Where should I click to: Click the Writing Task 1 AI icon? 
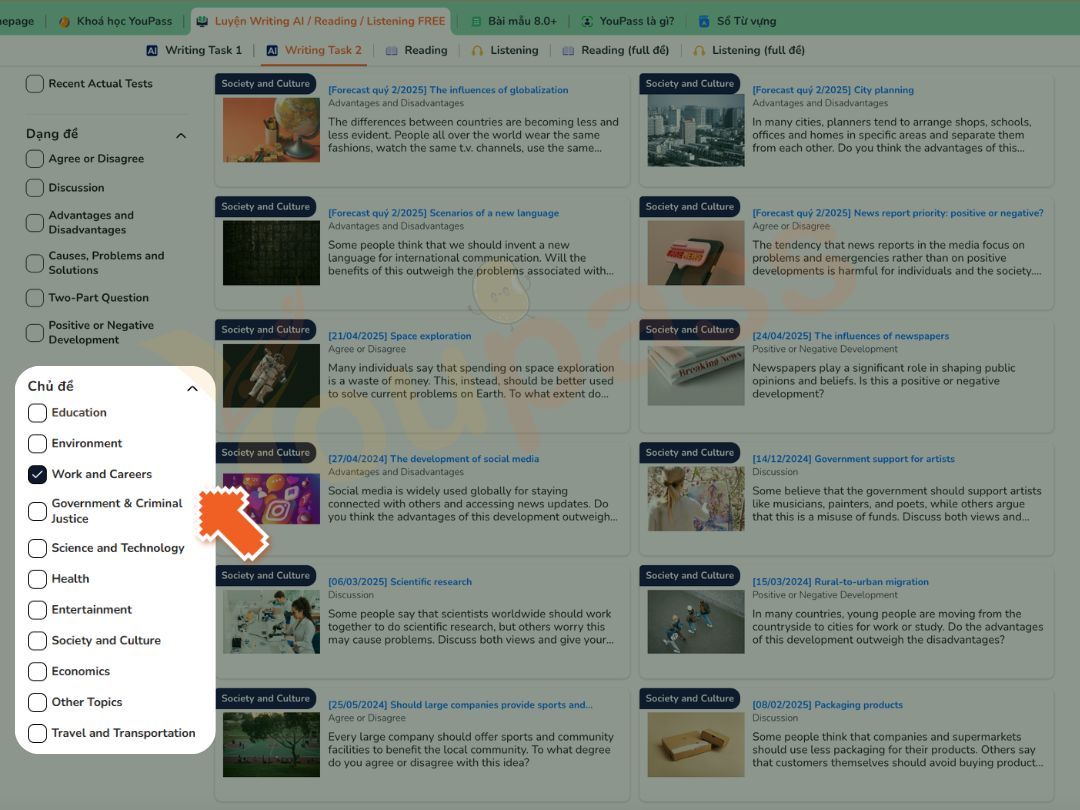click(152, 50)
